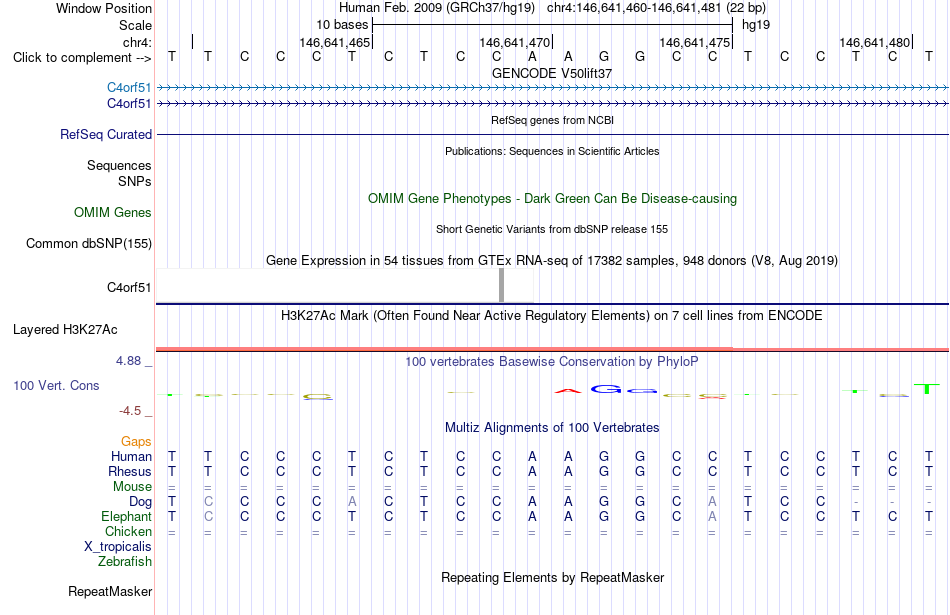
Task: Select the Dog alignment row label
Action: tap(140, 502)
